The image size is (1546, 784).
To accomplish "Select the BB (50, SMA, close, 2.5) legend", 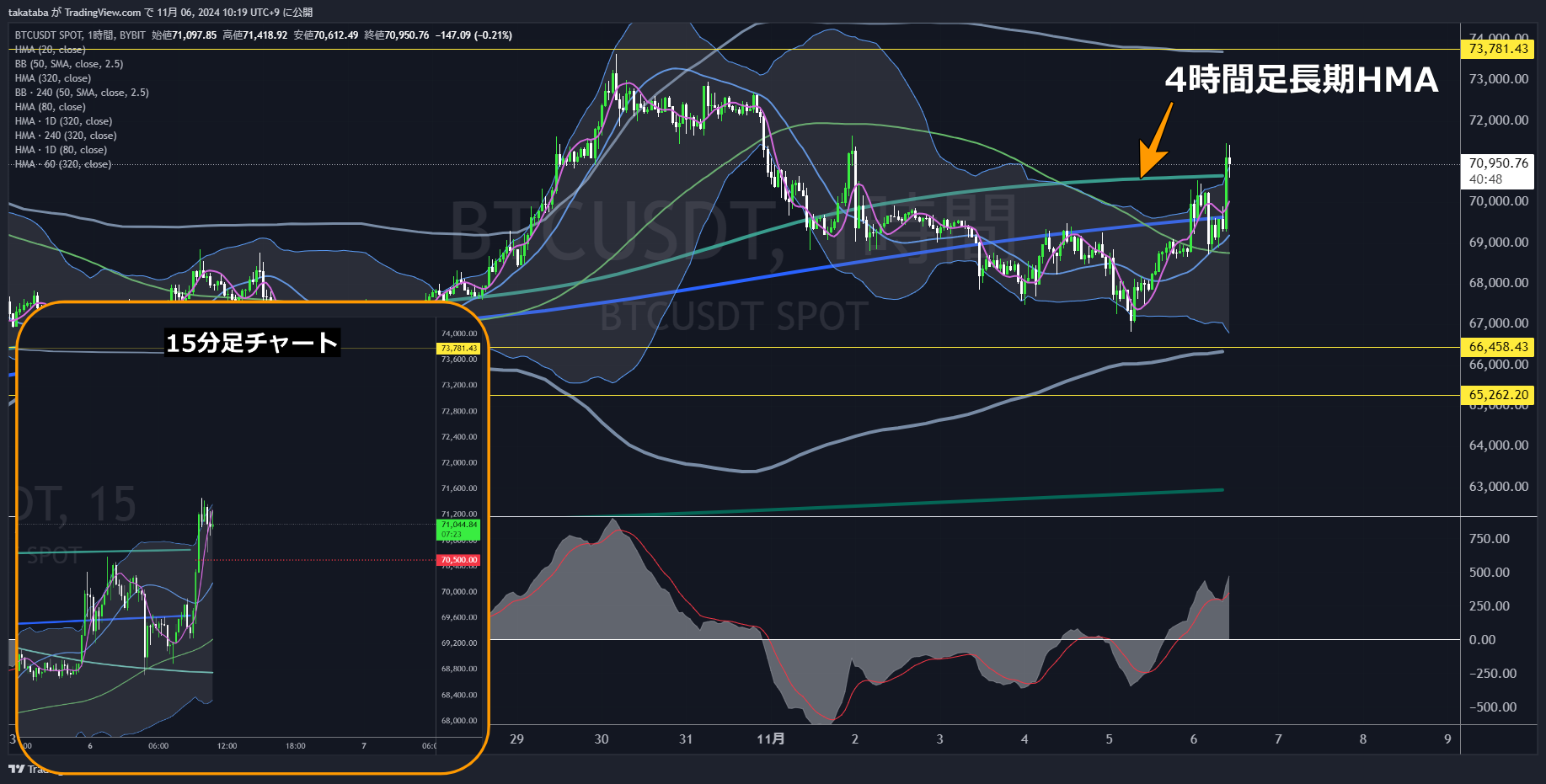I will [x=69, y=64].
